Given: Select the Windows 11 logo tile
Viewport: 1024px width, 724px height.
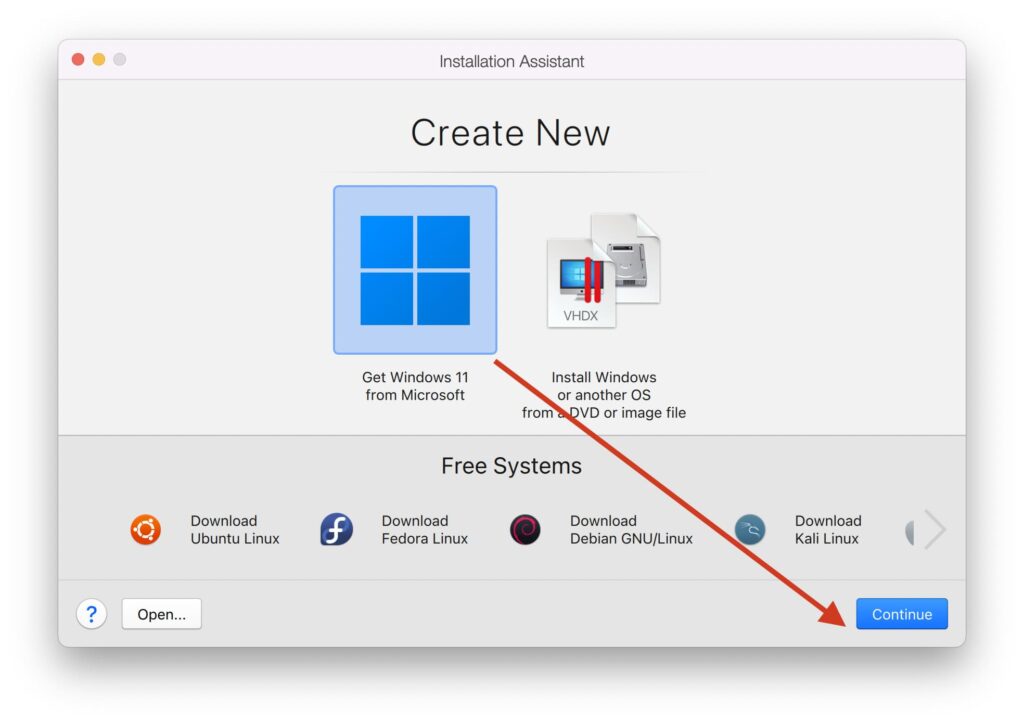Looking at the screenshot, I should [415, 270].
